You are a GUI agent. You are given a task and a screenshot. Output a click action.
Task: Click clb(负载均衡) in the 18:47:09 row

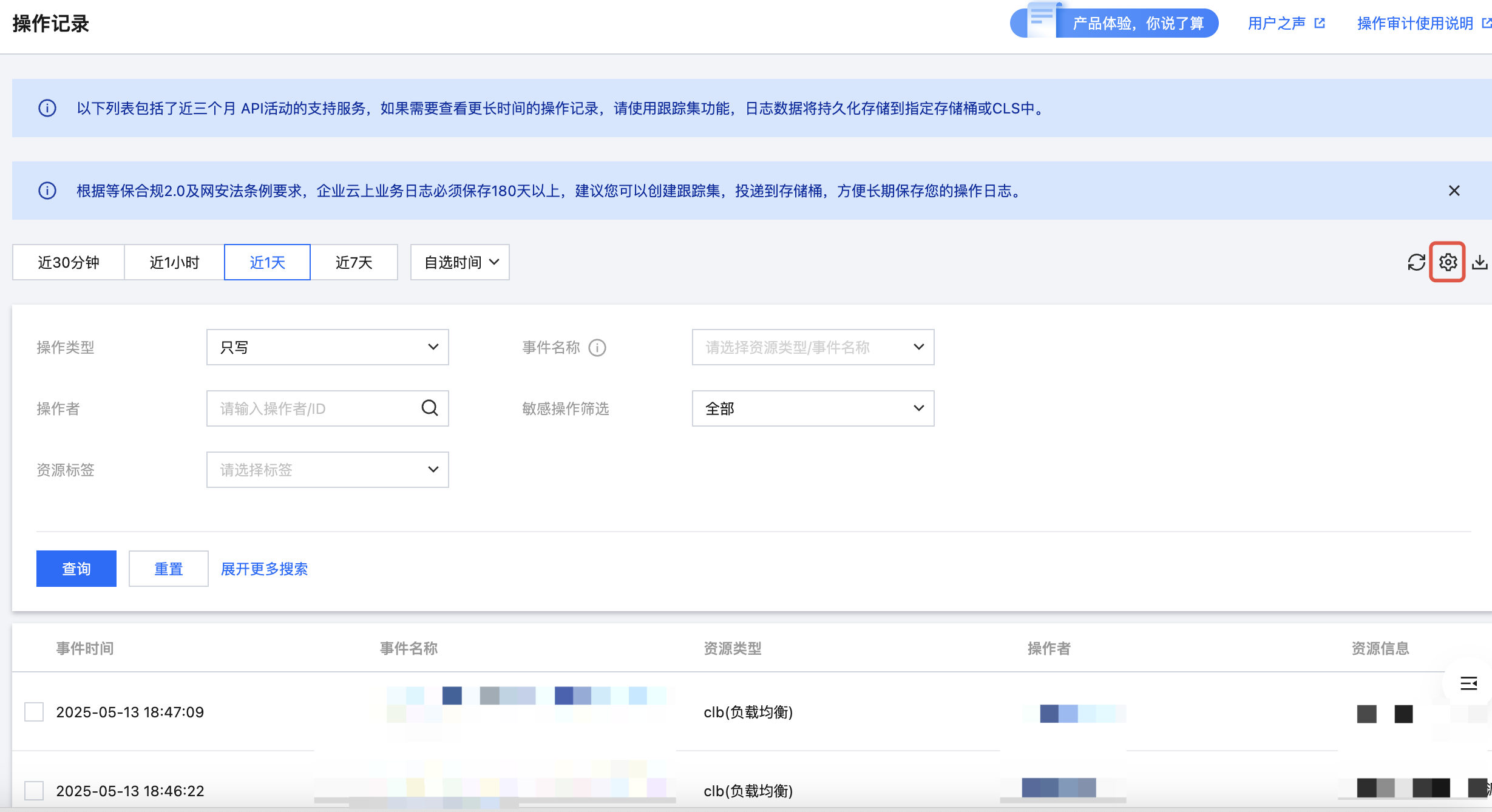(x=748, y=712)
